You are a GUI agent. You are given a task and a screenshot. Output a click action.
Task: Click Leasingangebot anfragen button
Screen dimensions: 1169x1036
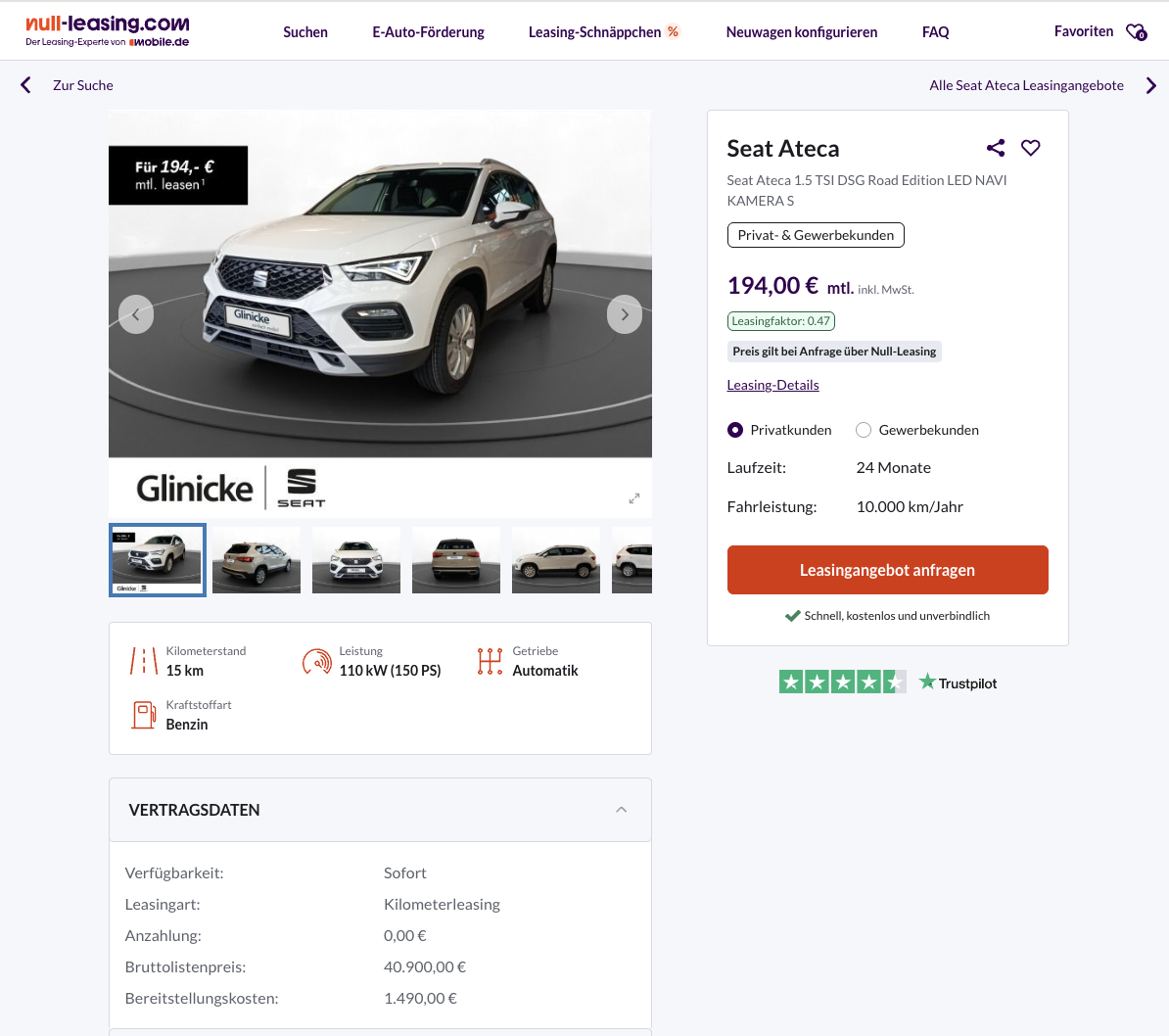pyautogui.click(x=887, y=570)
